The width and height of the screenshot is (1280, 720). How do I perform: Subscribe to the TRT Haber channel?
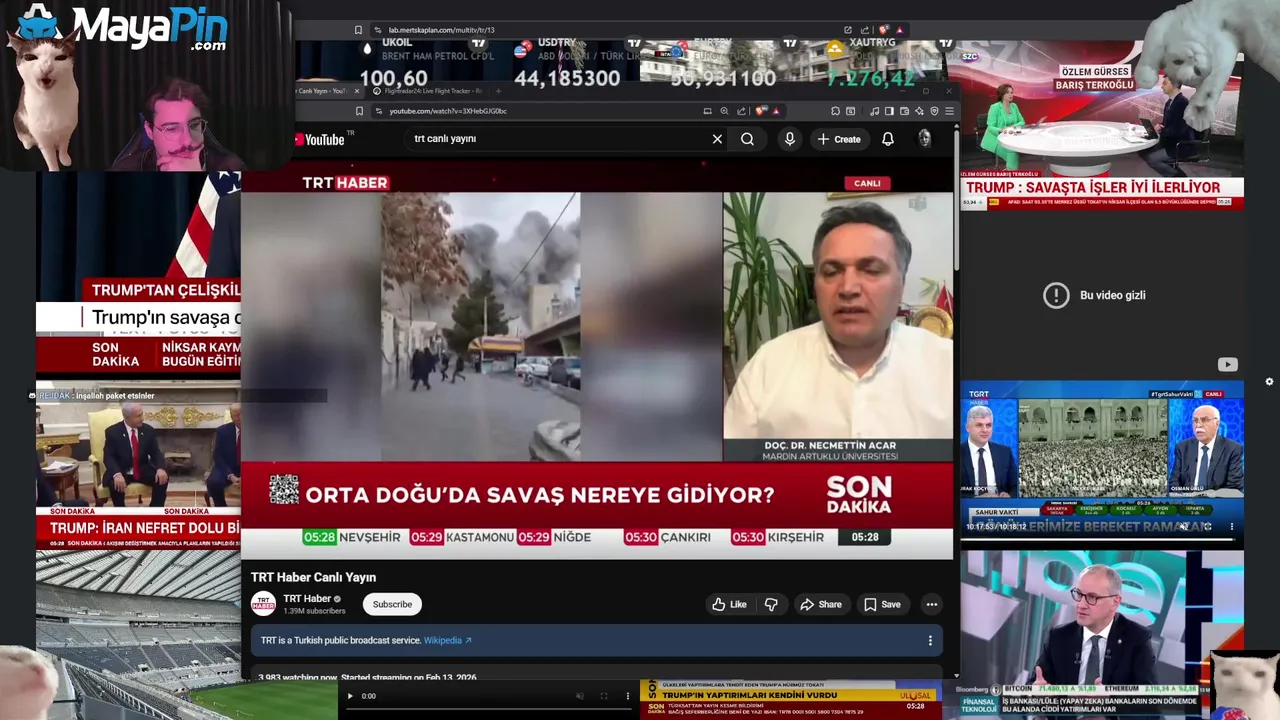coord(392,604)
